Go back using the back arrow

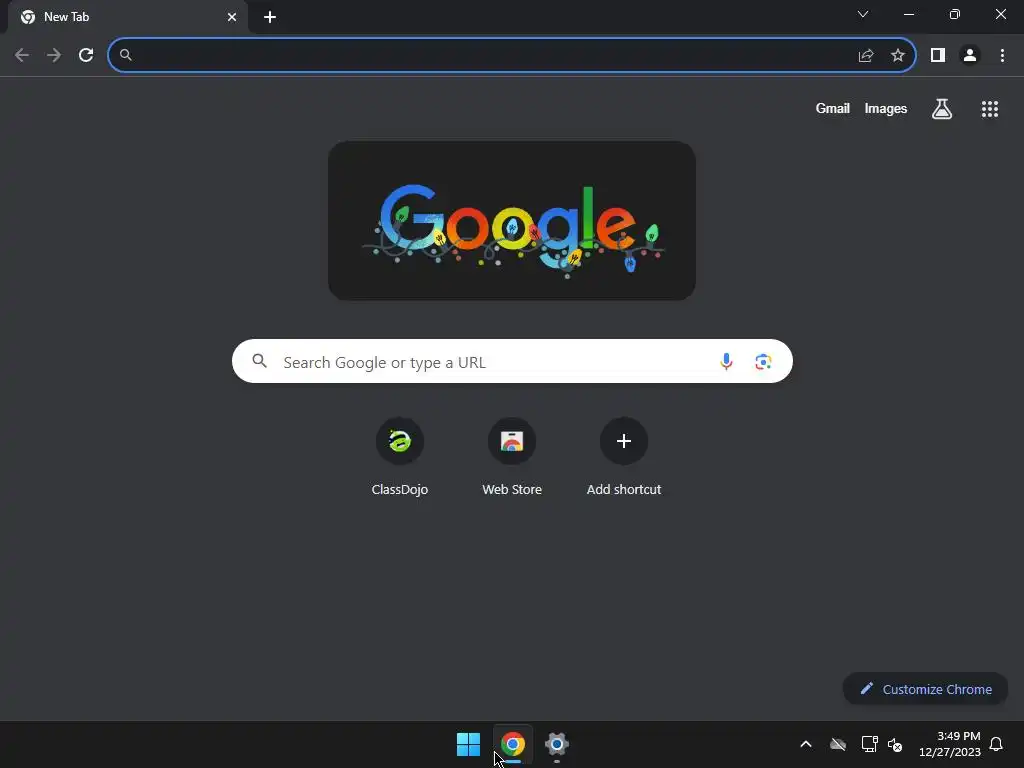click(x=22, y=56)
